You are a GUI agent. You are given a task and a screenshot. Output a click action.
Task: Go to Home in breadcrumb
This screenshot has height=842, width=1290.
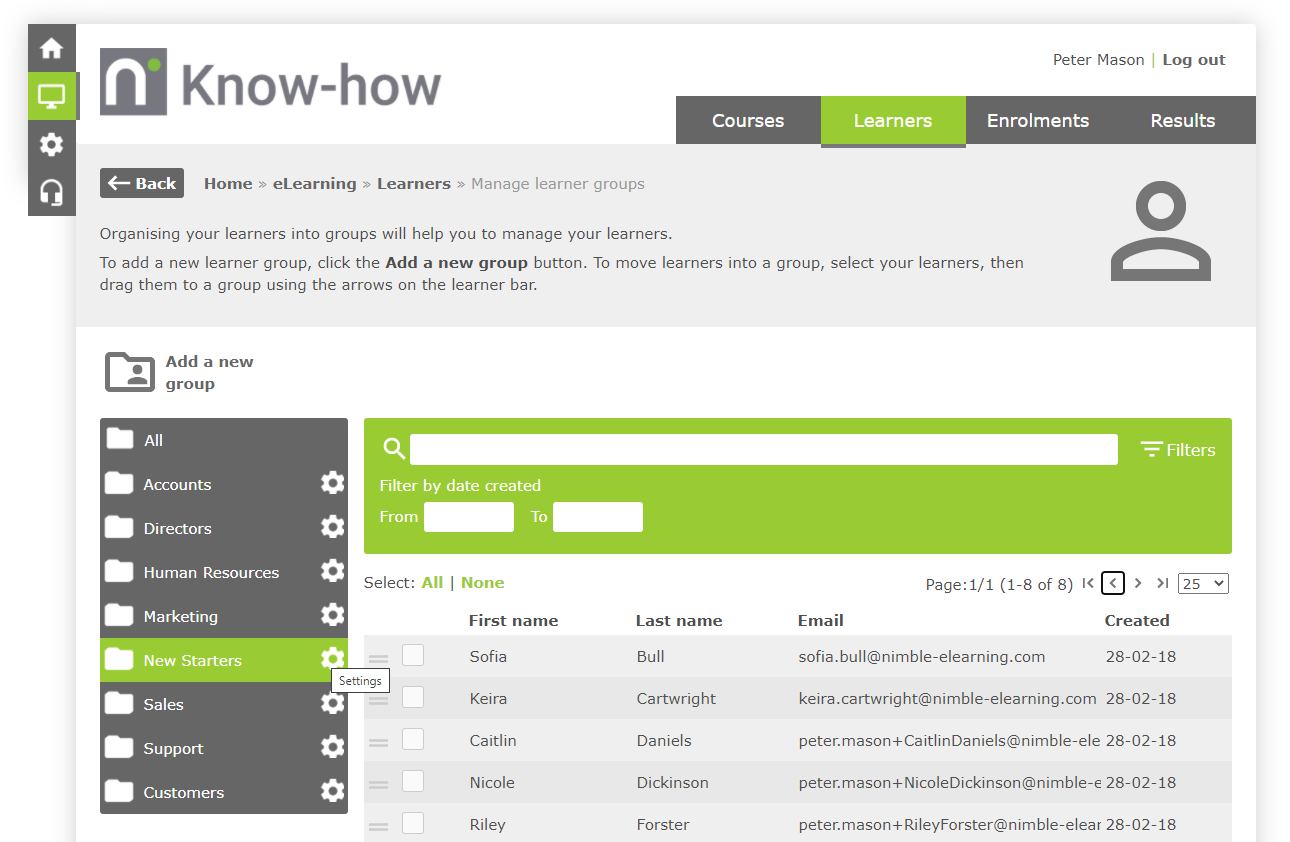click(x=228, y=184)
